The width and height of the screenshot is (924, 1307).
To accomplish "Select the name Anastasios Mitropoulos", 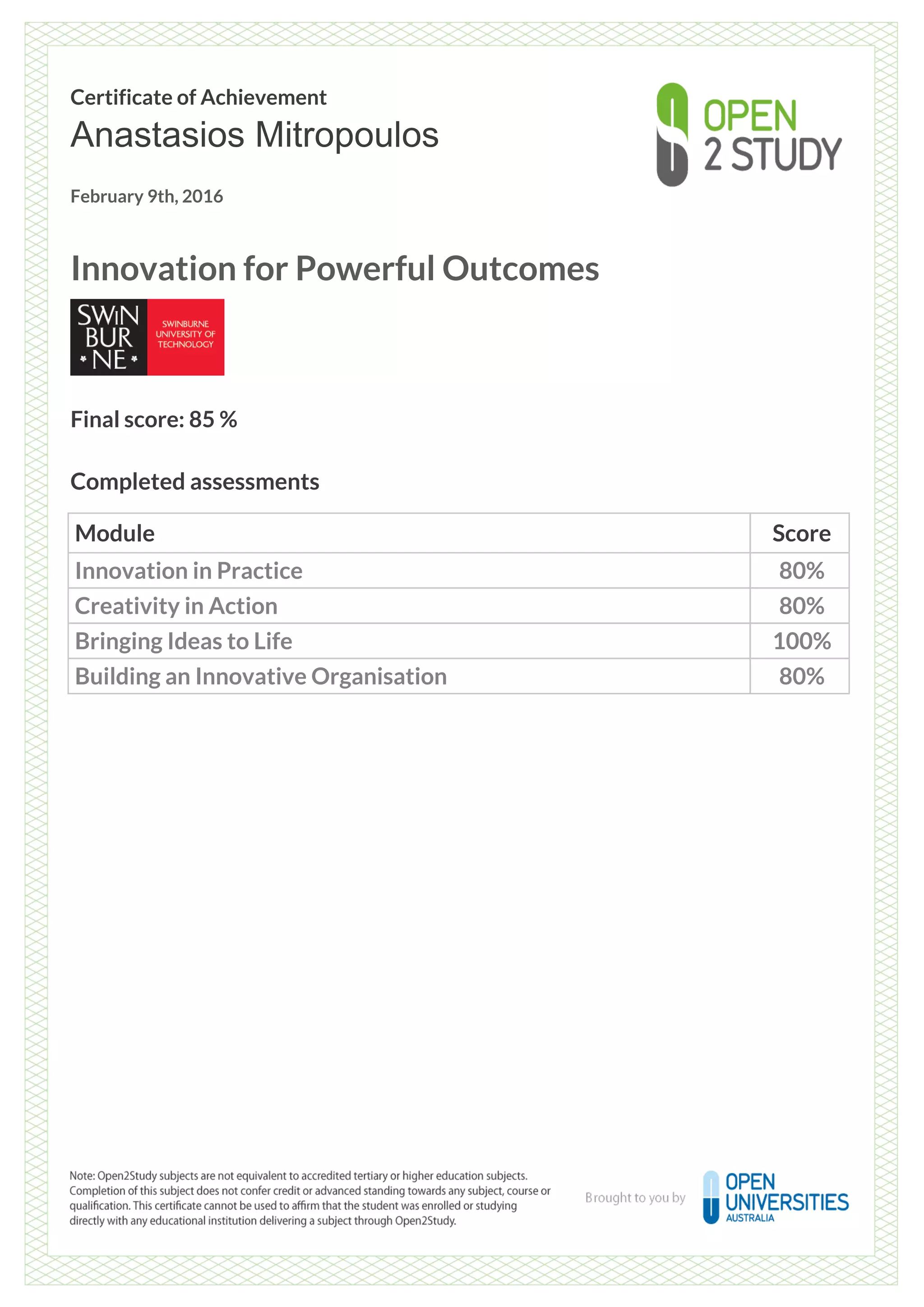I will 254,135.
